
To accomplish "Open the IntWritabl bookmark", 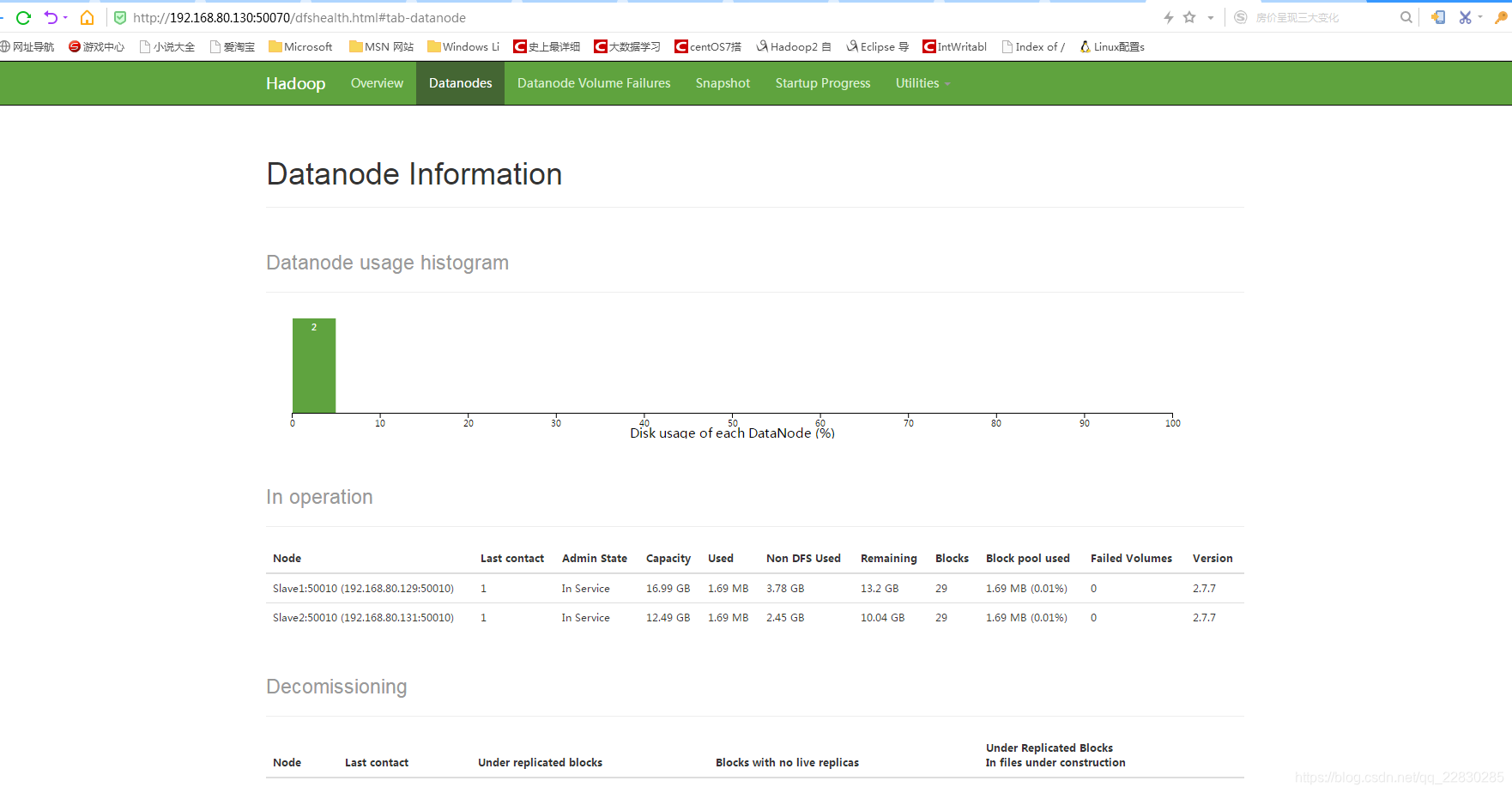I will 955,47.
